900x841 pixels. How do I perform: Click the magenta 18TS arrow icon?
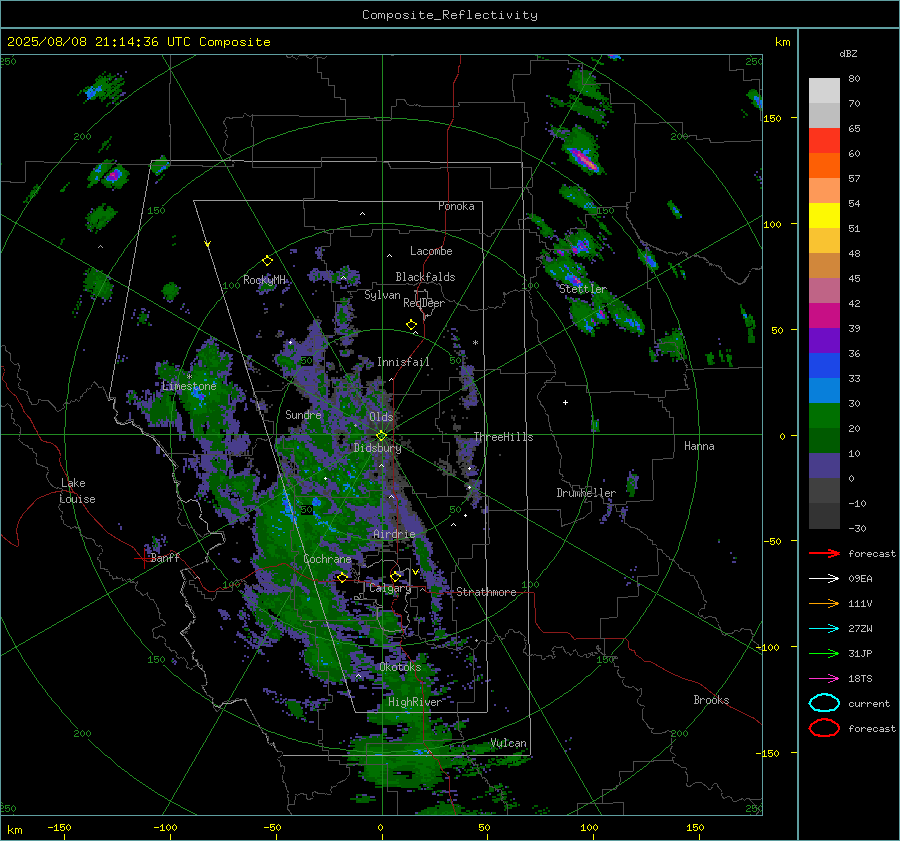[x=824, y=678]
